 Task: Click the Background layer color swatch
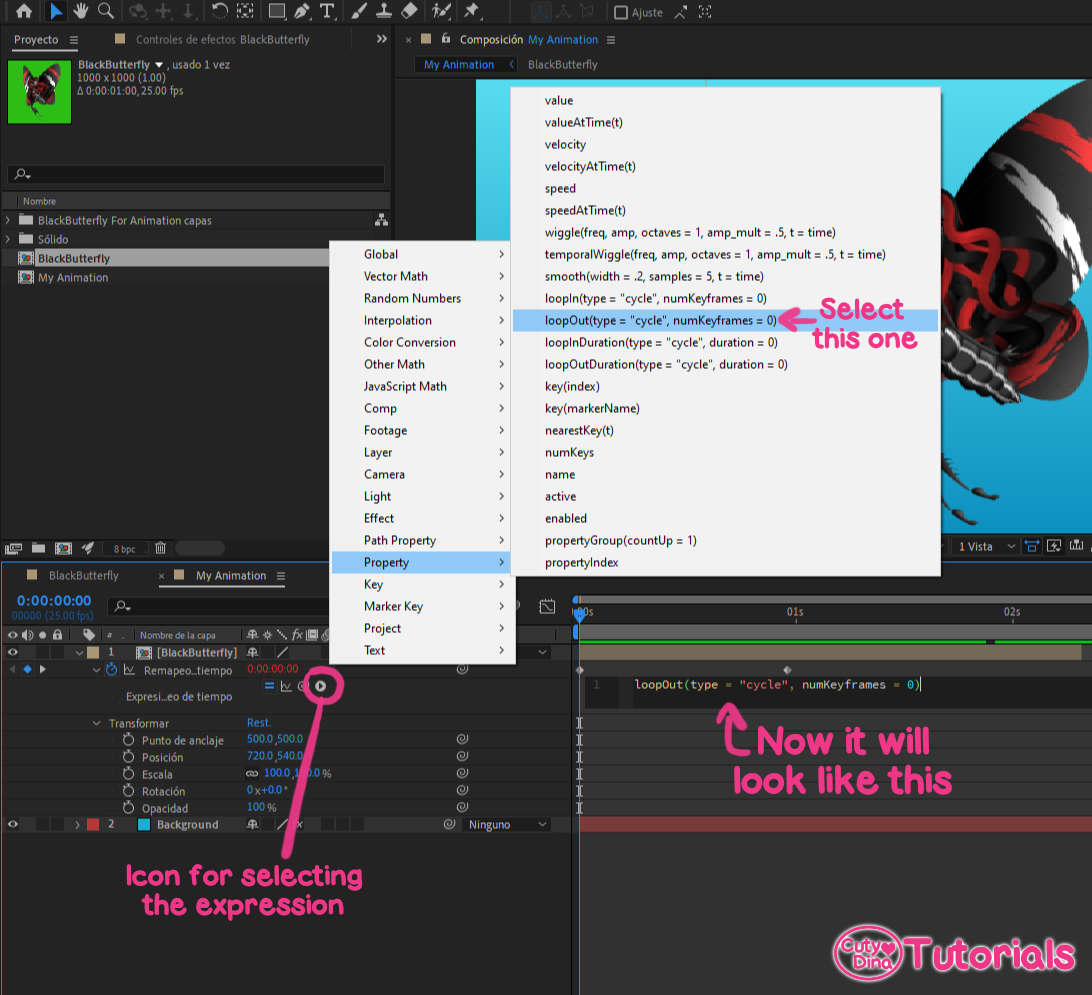[92, 825]
